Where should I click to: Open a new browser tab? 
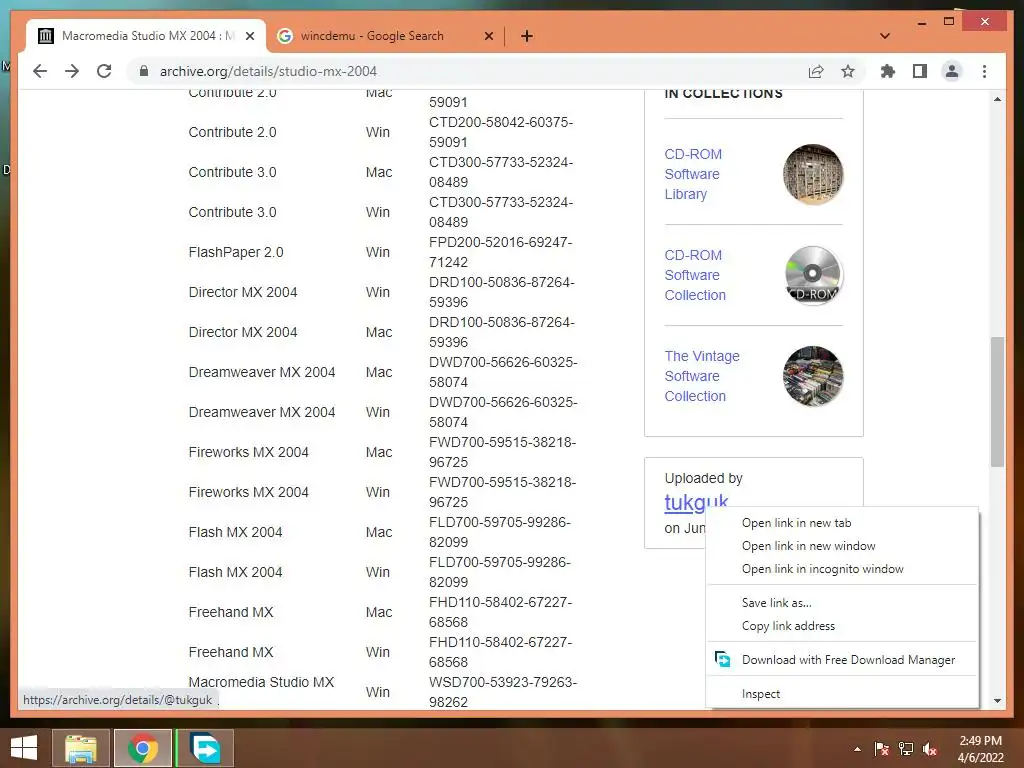527,36
